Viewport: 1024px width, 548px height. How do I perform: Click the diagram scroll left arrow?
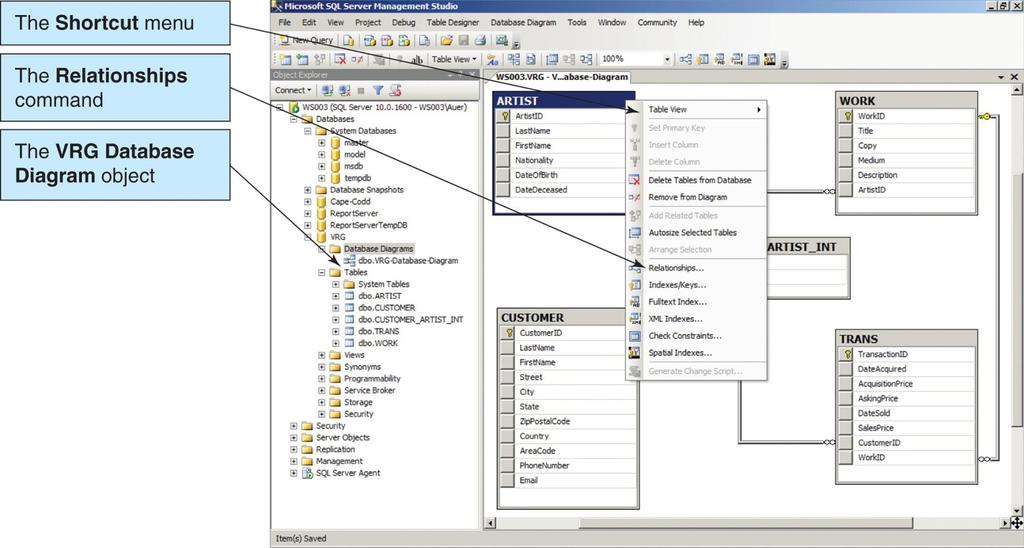pos(490,523)
